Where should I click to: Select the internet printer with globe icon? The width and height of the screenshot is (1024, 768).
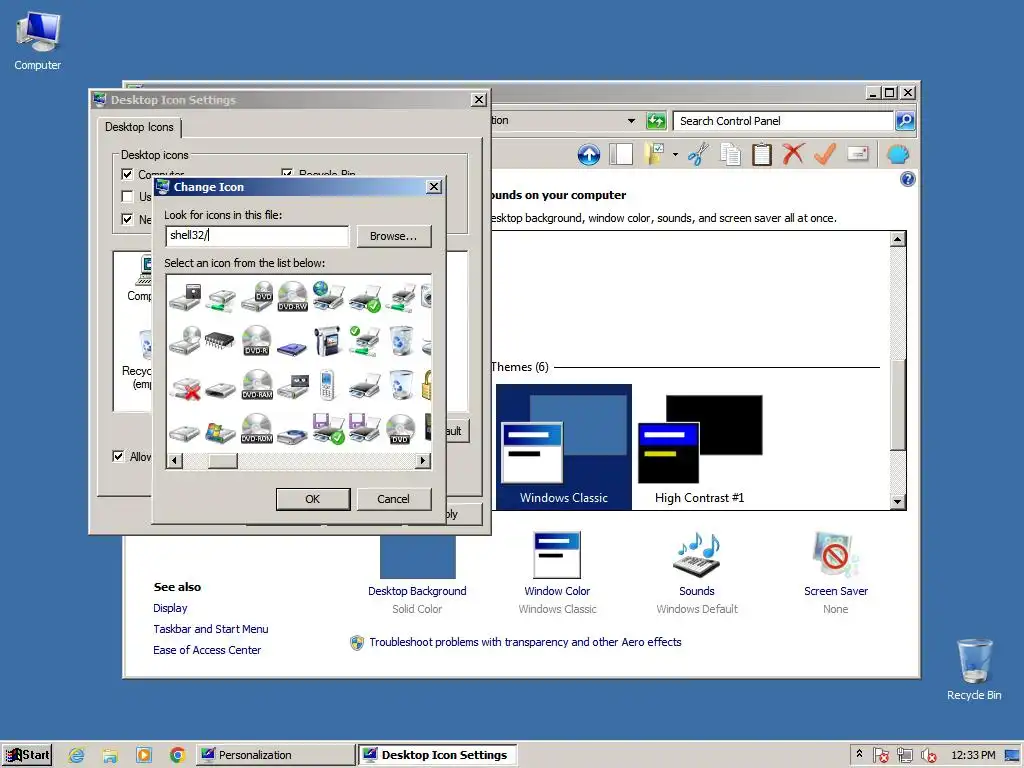[x=328, y=296]
